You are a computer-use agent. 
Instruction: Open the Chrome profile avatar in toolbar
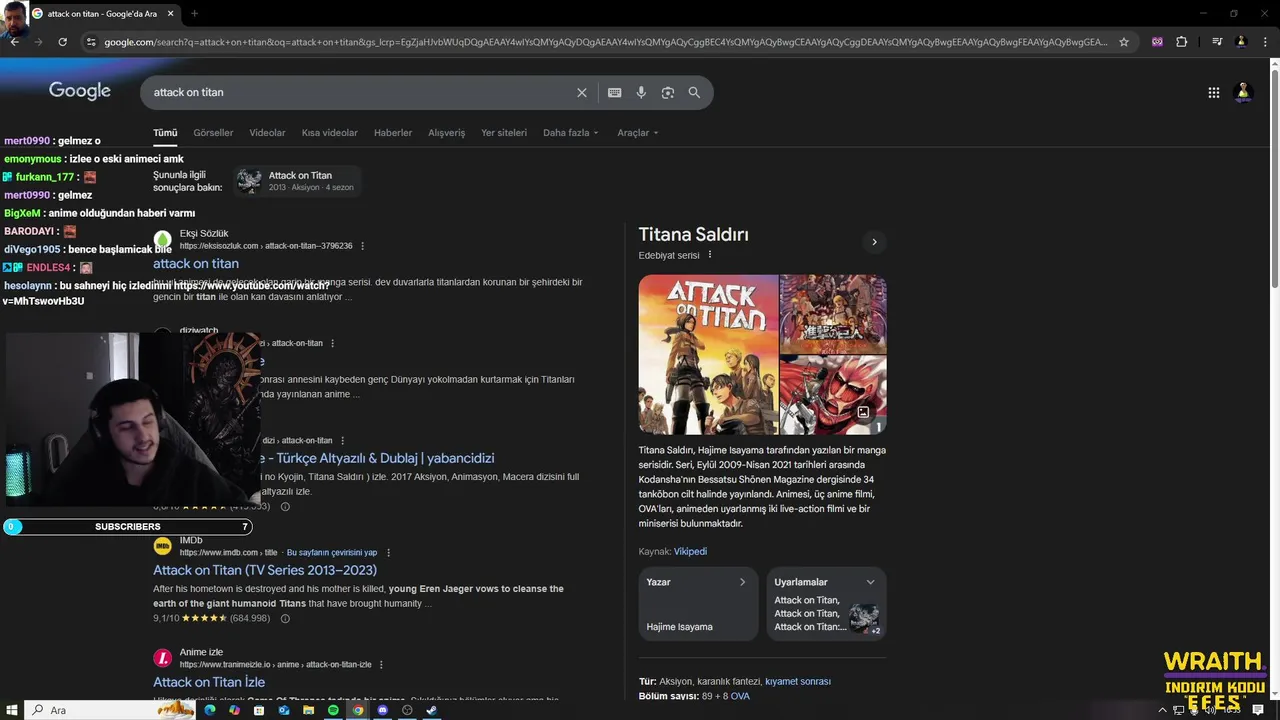(x=1241, y=42)
